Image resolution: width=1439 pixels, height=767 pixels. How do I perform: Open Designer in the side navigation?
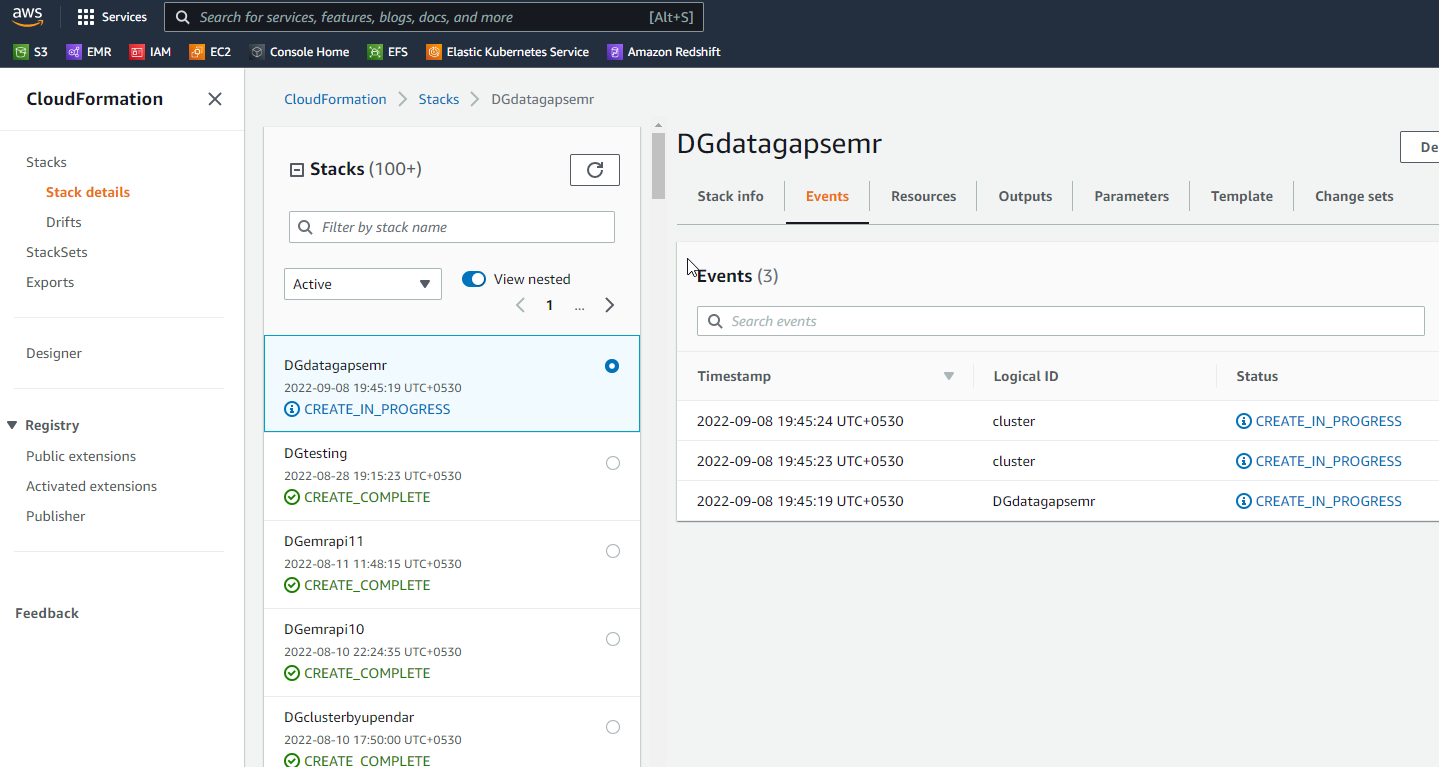pyautogui.click(x=54, y=353)
